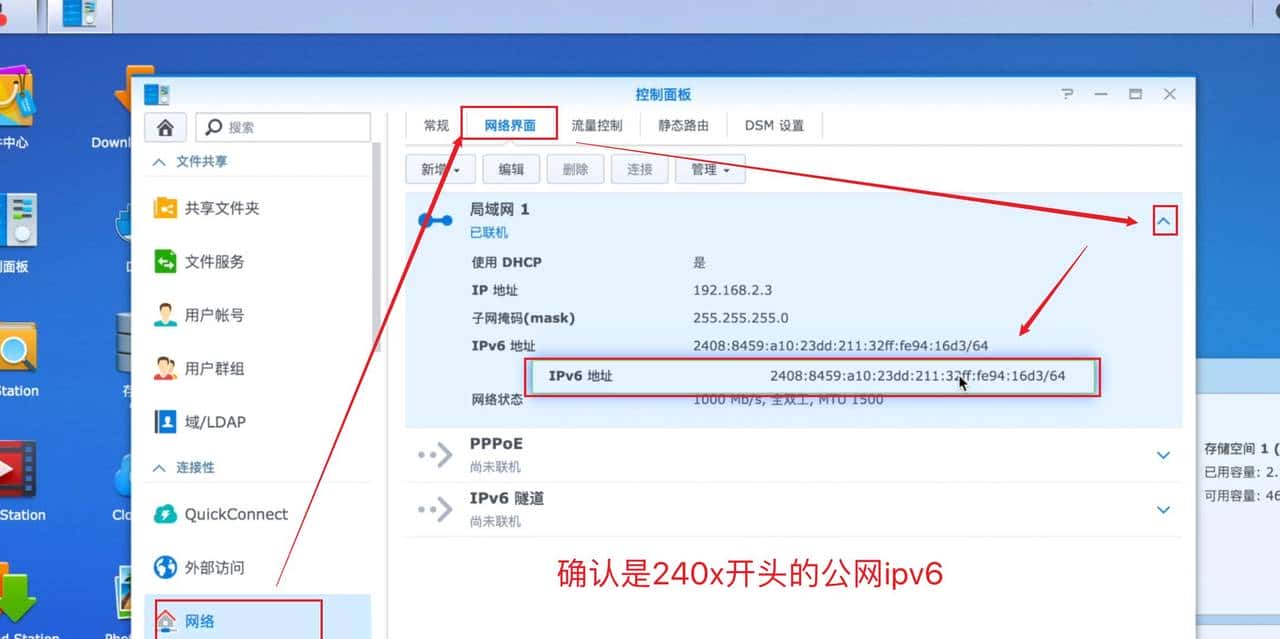Switch to the 静态路由 tab
The height and width of the screenshot is (639, 1280).
coord(683,124)
